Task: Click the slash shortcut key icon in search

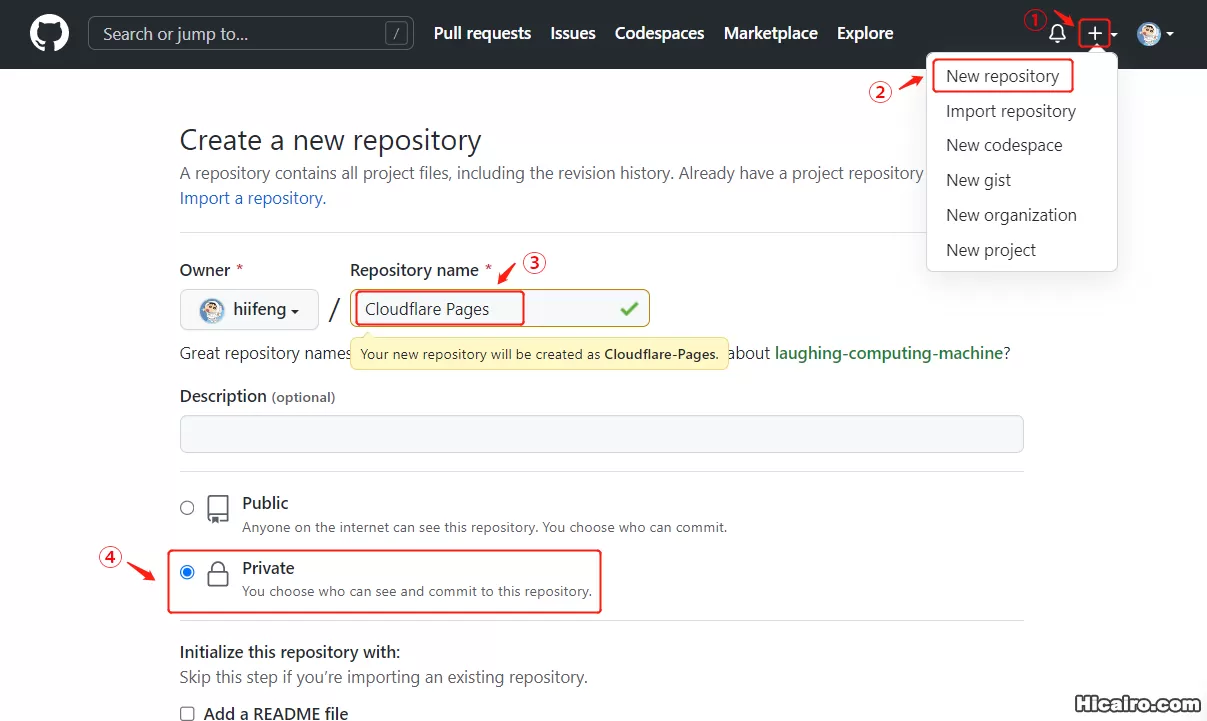Action: point(397,34)
